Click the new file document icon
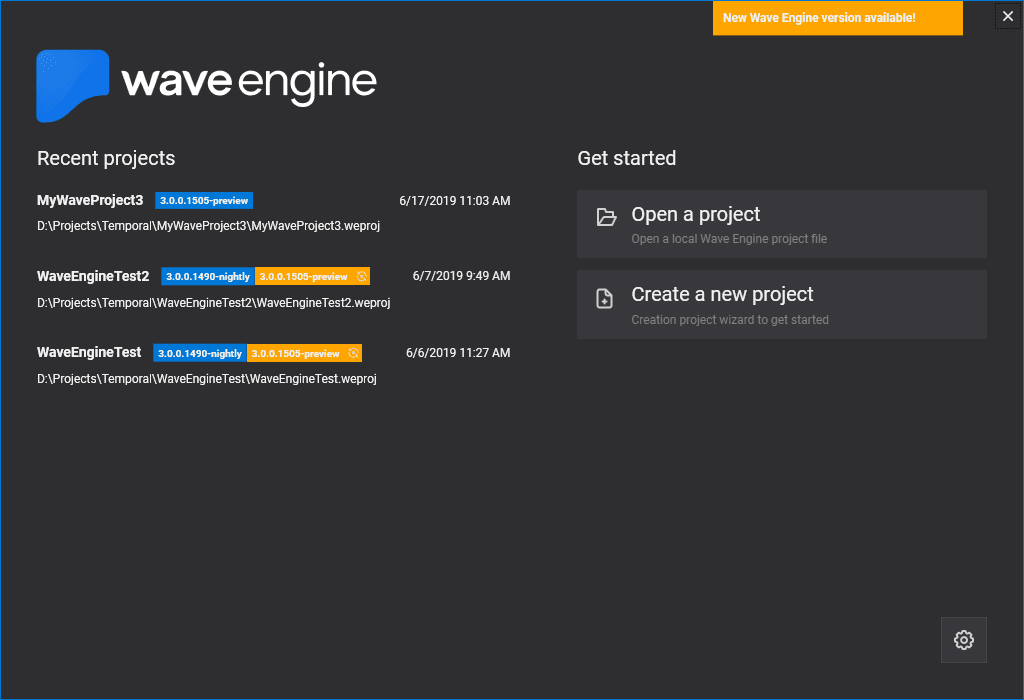 (605, 298)
